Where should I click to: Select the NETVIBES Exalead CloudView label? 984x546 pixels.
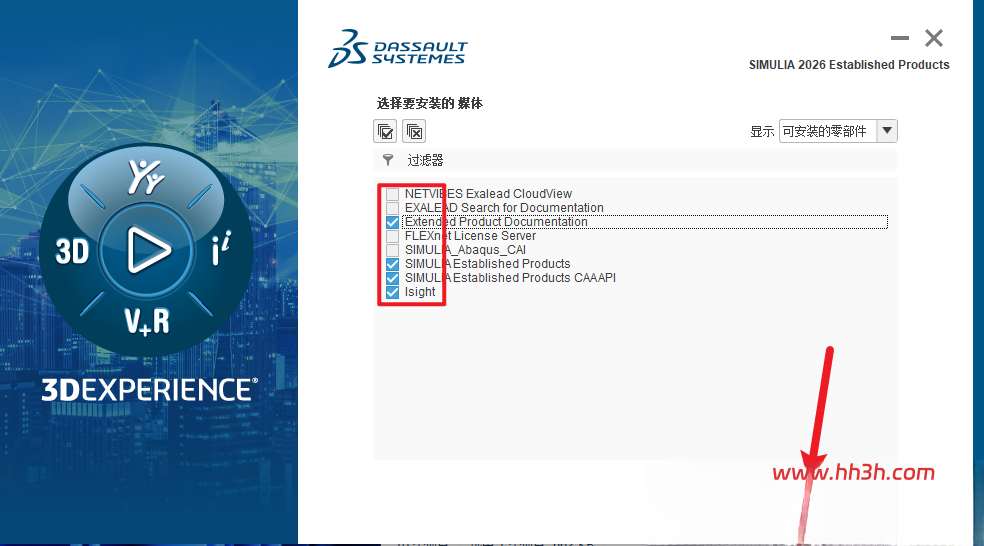[488, 194]
